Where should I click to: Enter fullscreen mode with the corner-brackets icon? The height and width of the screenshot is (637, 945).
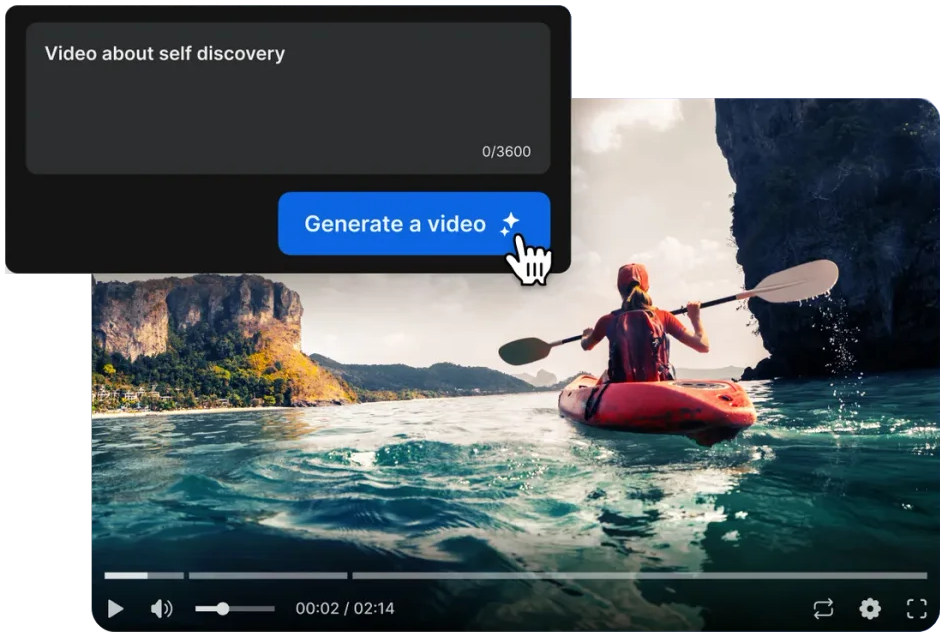916,608
